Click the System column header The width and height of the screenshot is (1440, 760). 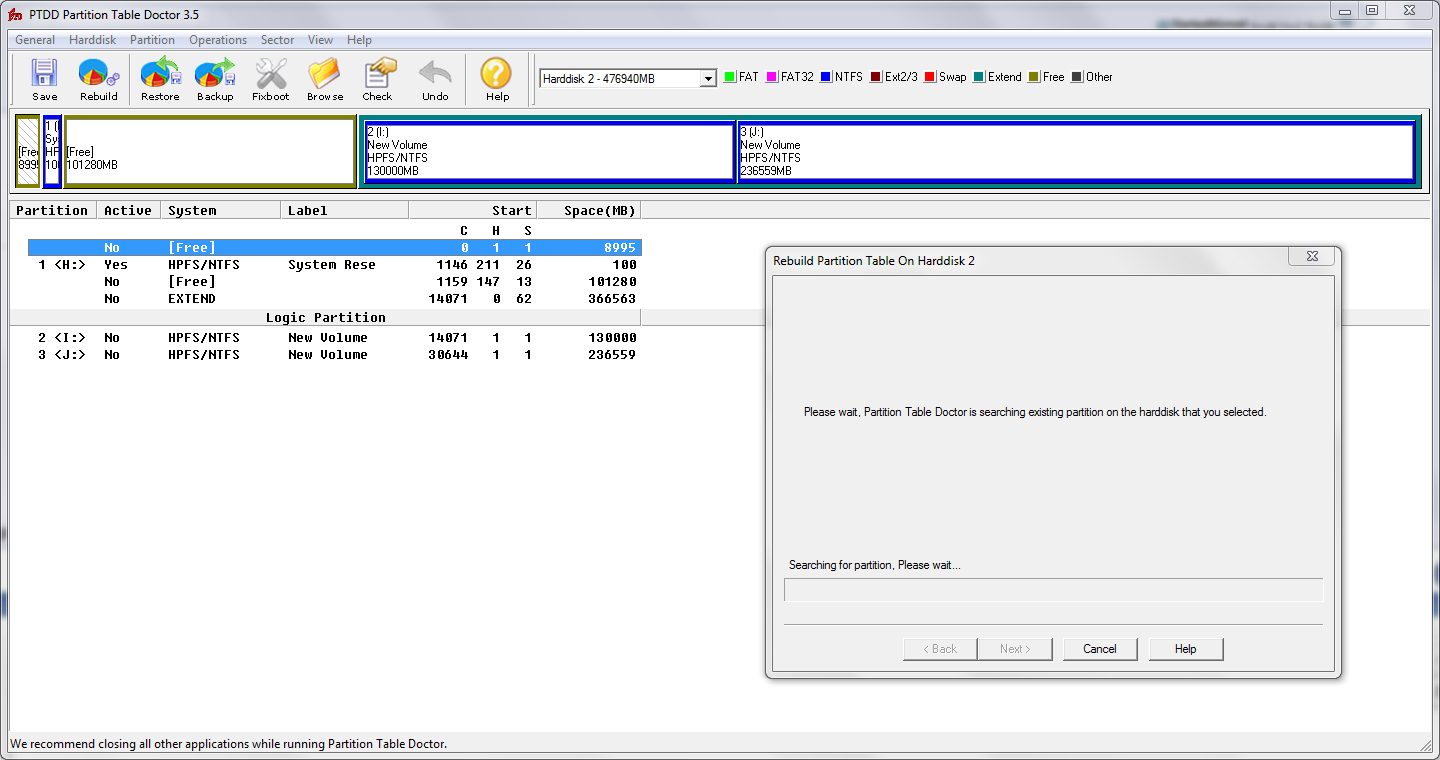(221, 210)
